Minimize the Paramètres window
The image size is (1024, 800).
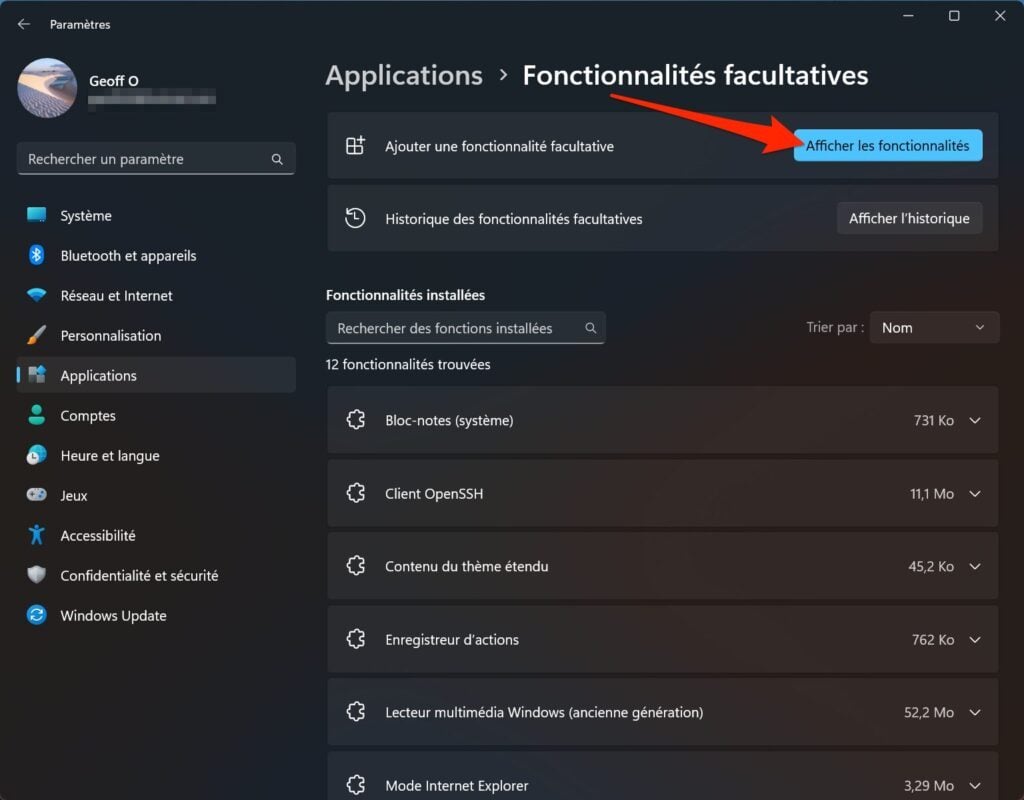[908, 16]
